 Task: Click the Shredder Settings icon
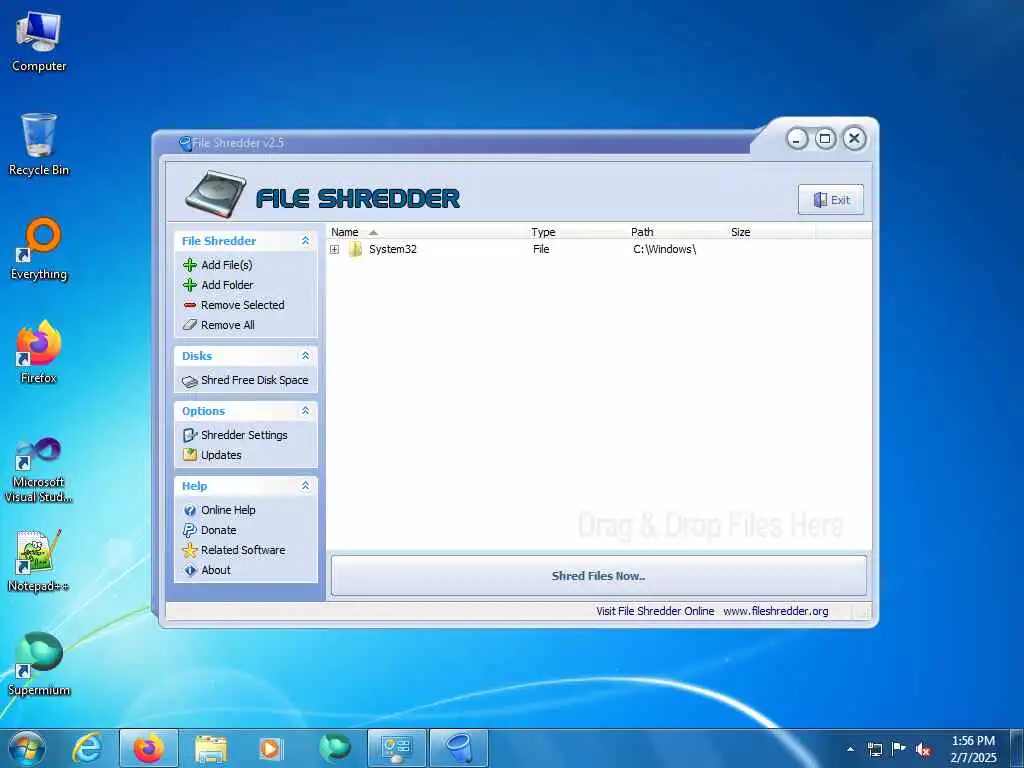tap(190, 435)
